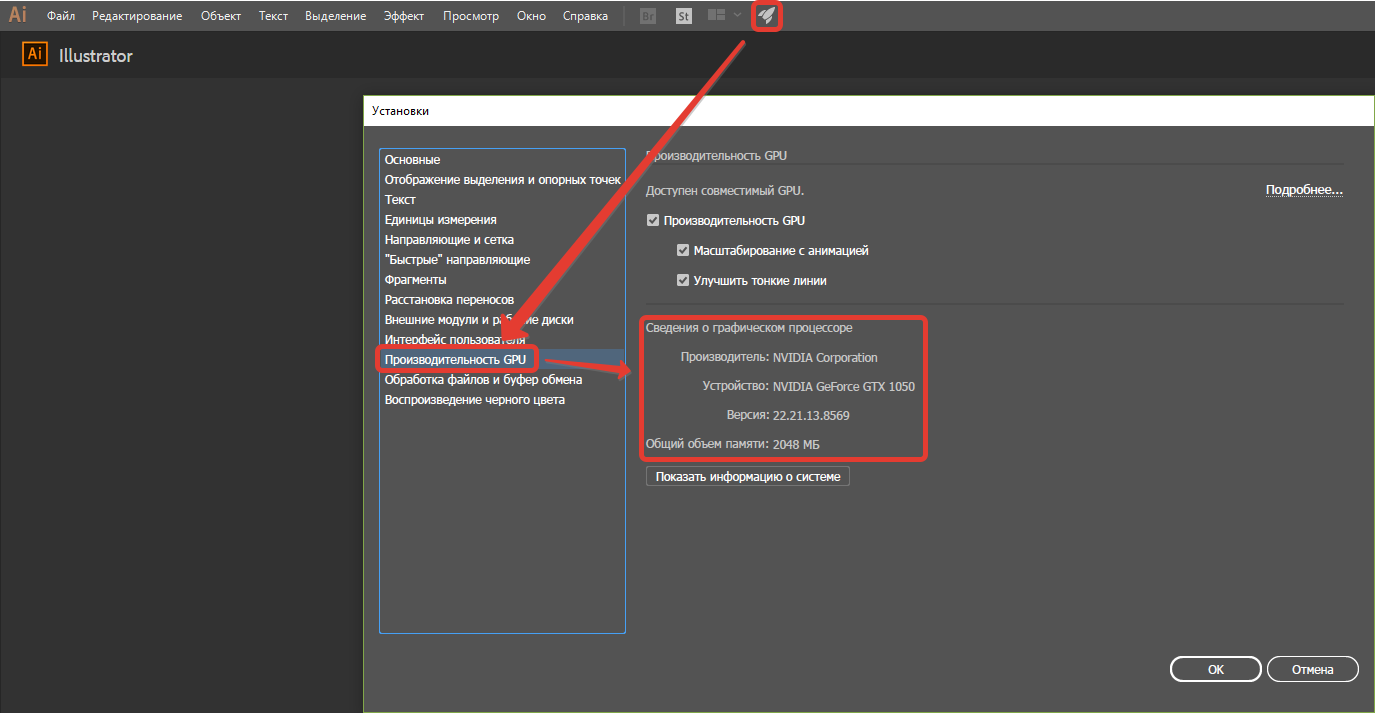
Task: Click the NVIDIA Corporation manufacturer value
Action: click(x=825, y=357)
